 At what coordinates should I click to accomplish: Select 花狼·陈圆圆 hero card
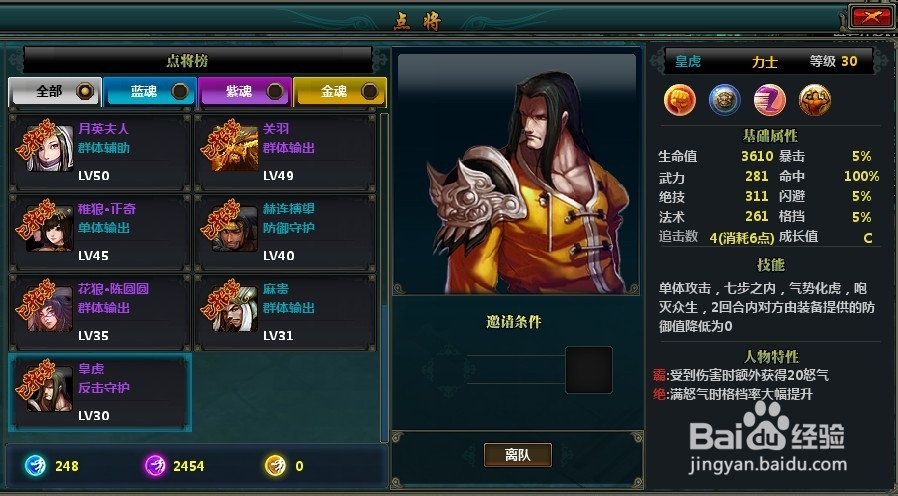pyautogui.click(x=100, y=313)
